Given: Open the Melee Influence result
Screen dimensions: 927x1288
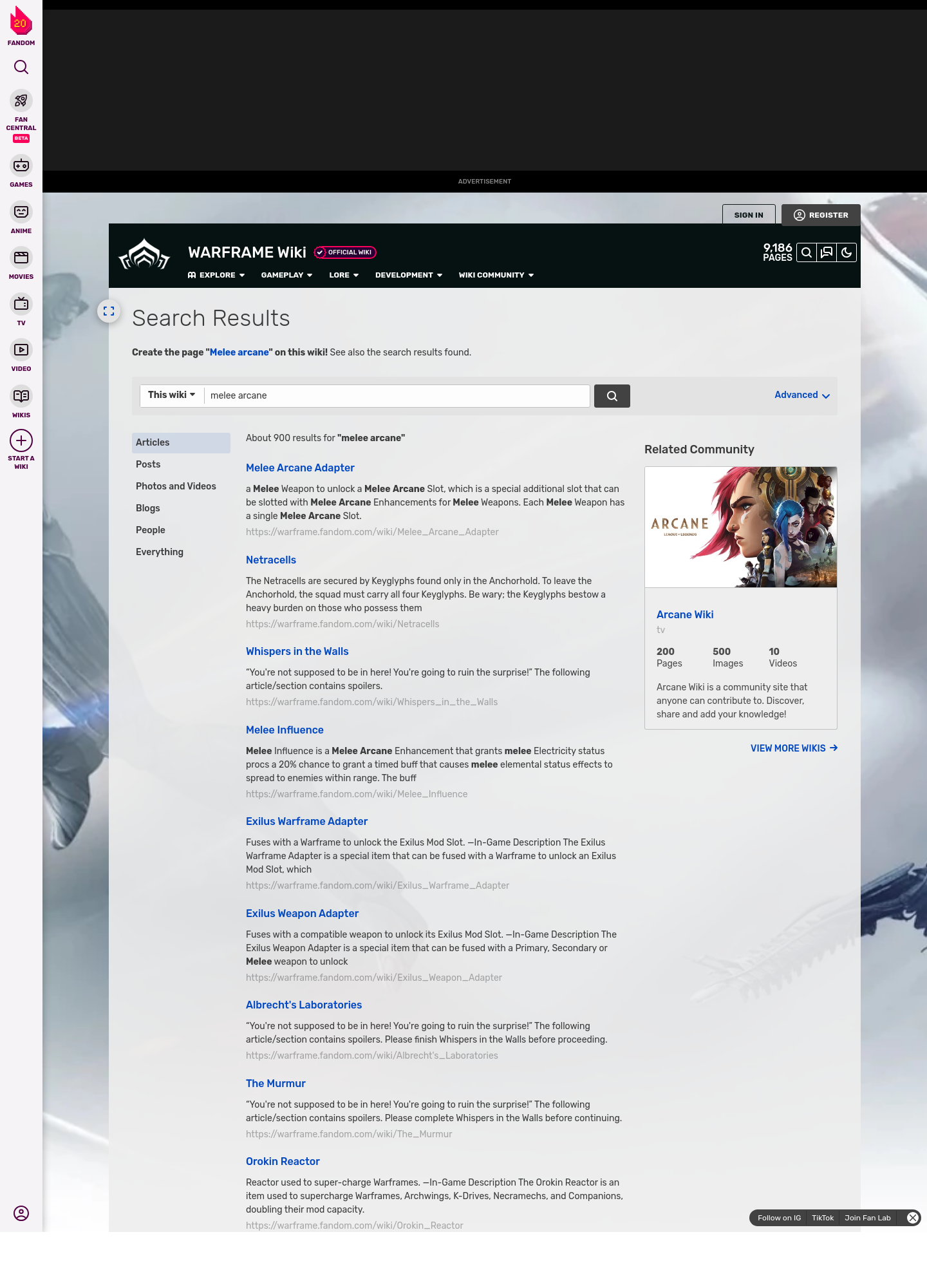Looking at the screenshot, I should [x=285, y=730].
